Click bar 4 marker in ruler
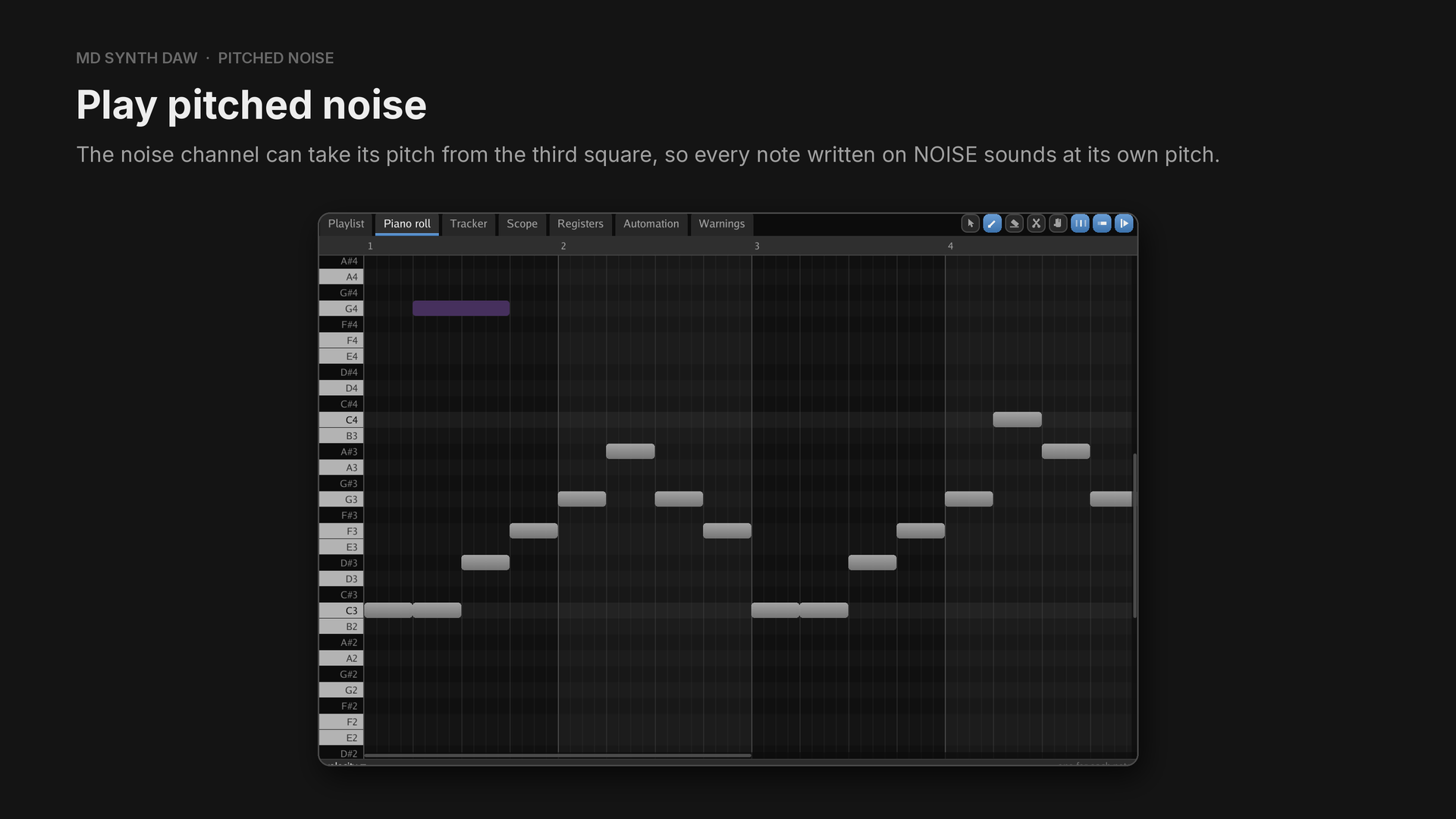1456x819 pixels. [950, 246]
